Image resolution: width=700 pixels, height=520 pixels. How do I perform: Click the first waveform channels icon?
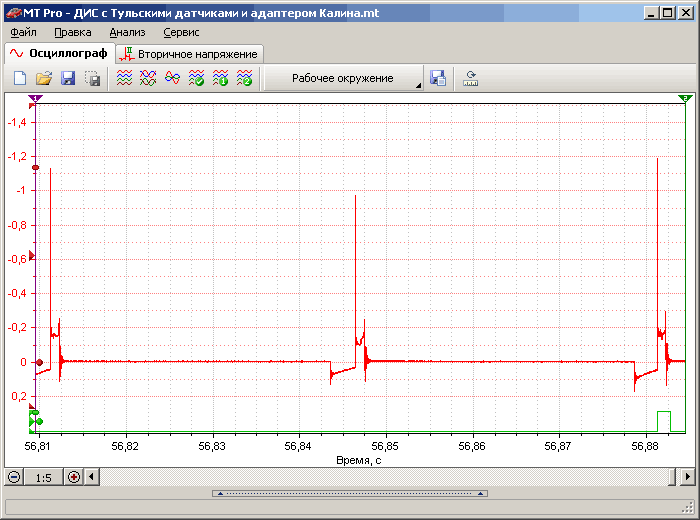tap(124, 78)
